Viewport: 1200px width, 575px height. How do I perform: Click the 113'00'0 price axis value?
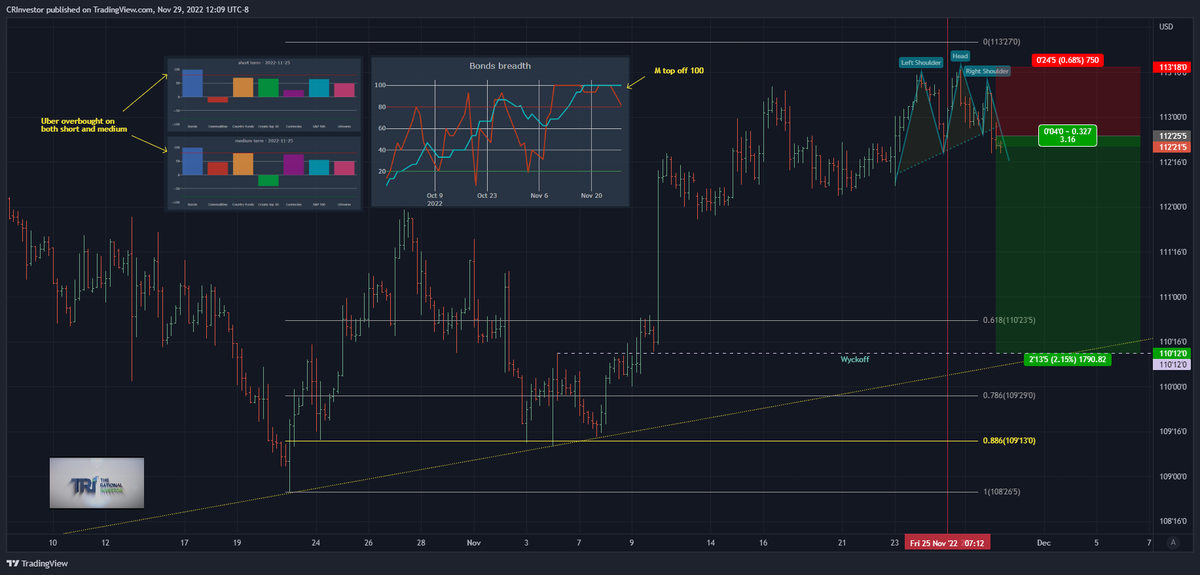point(1171,117)
